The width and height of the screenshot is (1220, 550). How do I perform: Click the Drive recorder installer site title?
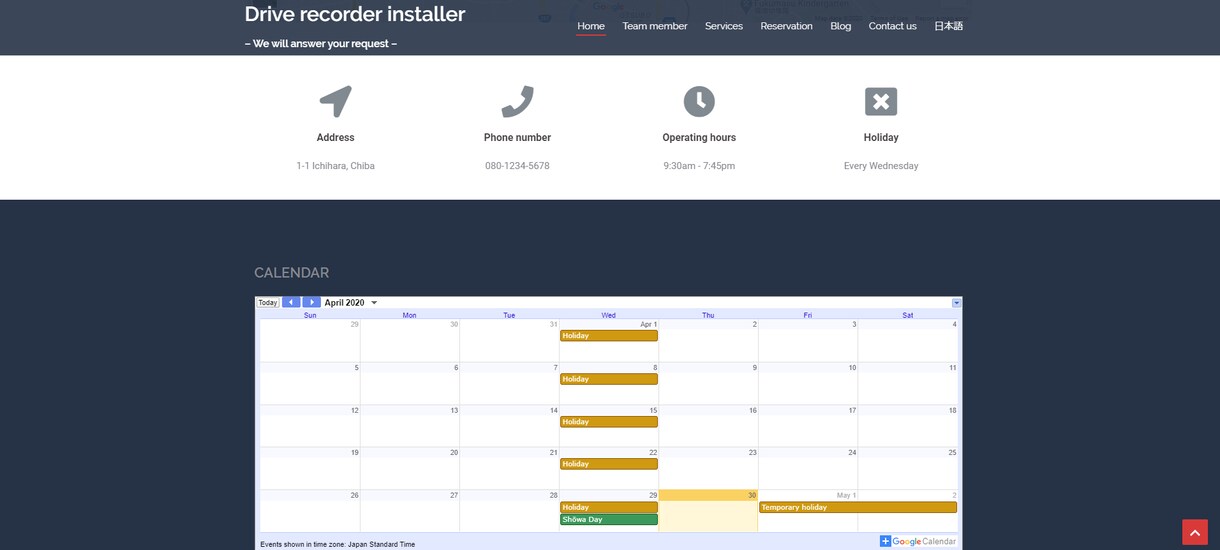tap(355, 14)
